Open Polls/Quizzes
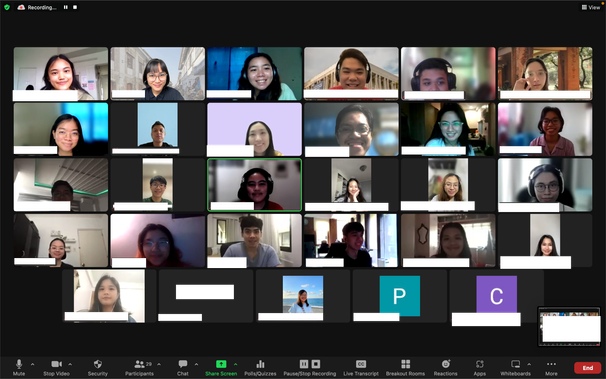Viewport: 606px width, 379px height. 260,367
